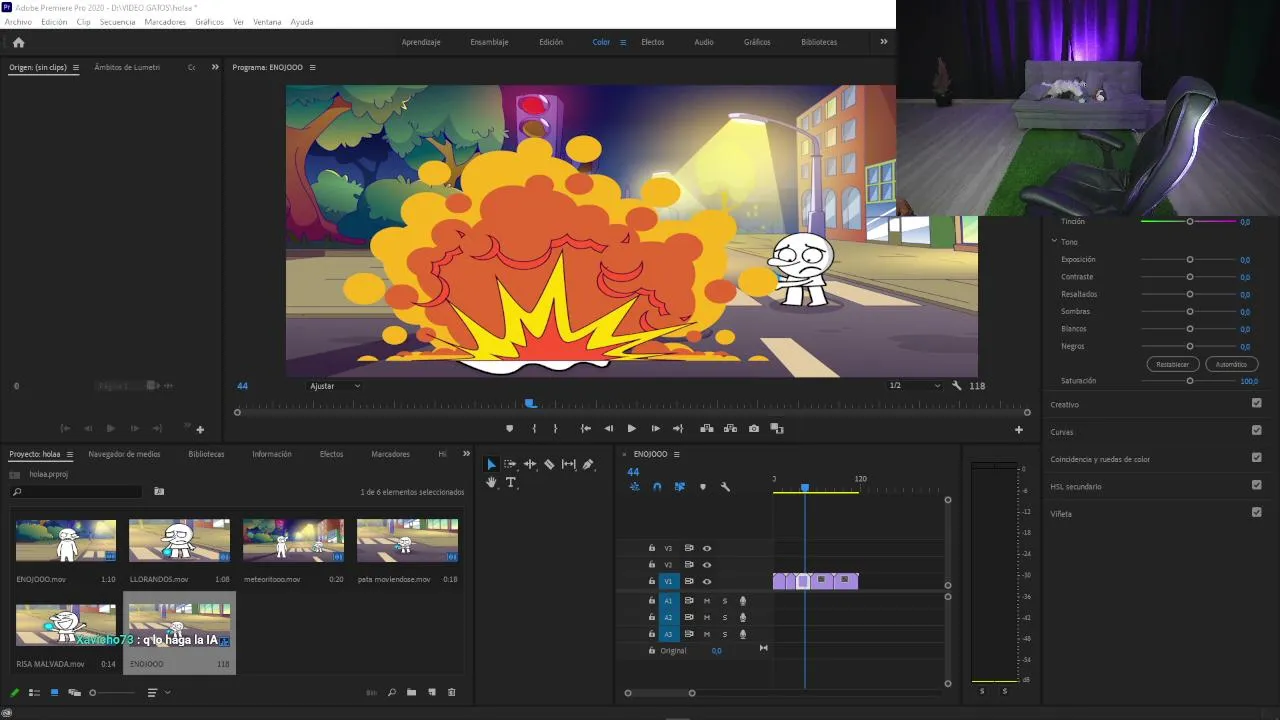Mark Out point in Program monitor
The image size is (1280, 720).
tap(555, 429)
